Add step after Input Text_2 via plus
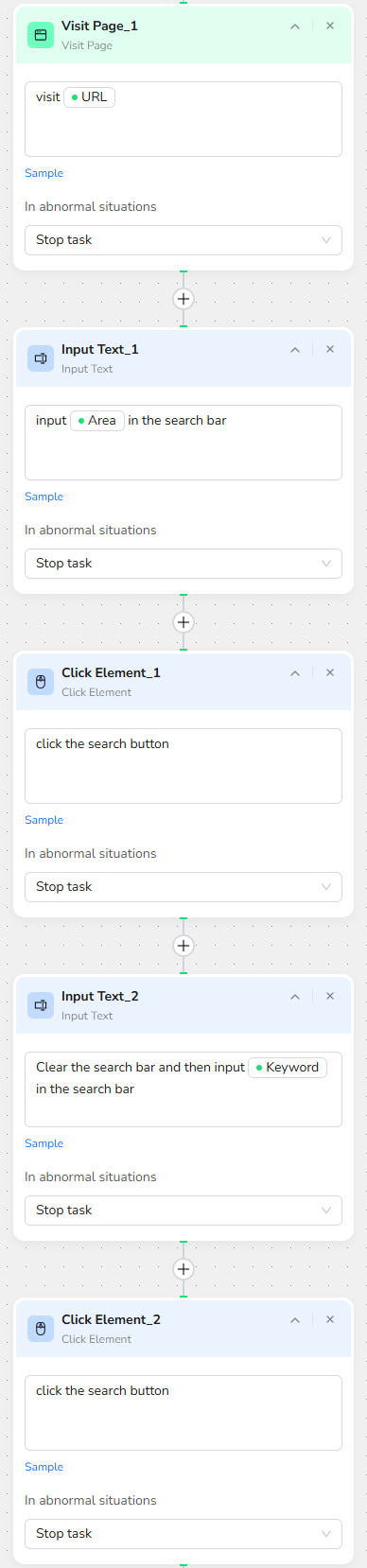This screenshot has height=1568, width=367. pyautogui.click(x=183, y=1269)
